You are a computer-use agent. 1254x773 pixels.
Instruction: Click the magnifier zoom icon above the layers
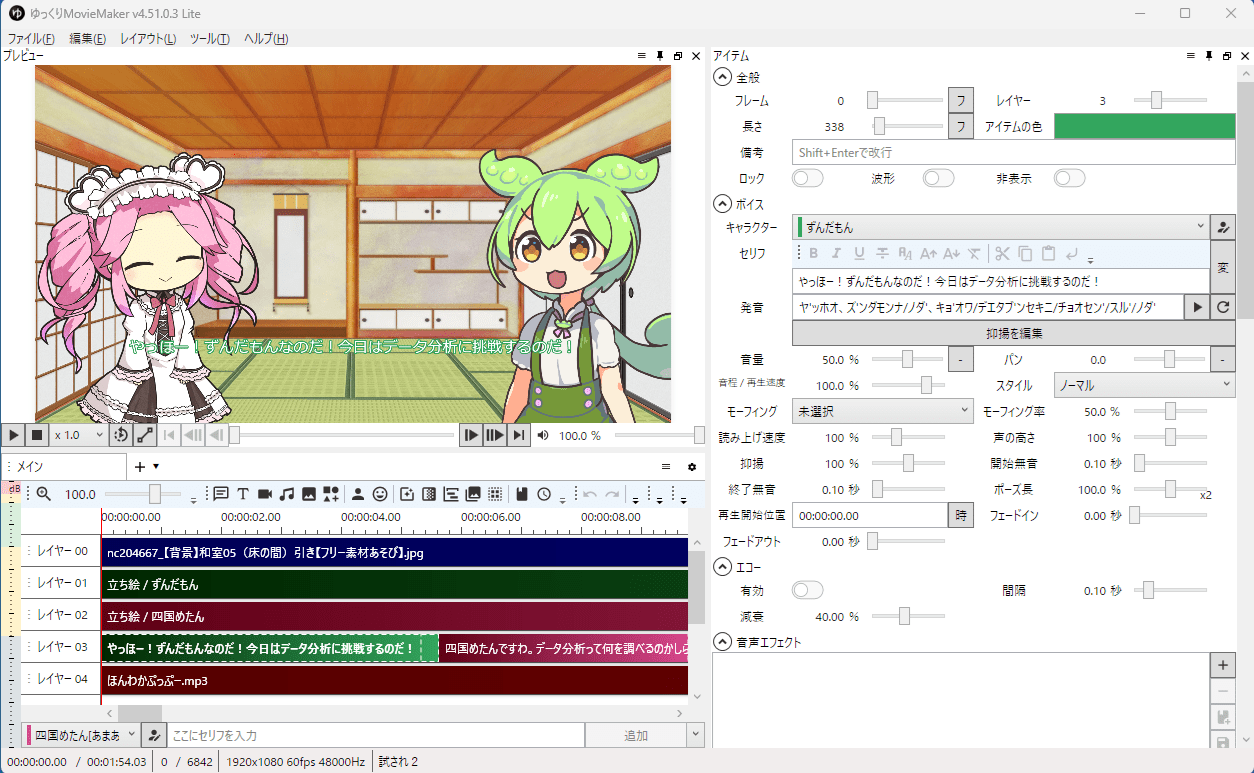(41, 493)
